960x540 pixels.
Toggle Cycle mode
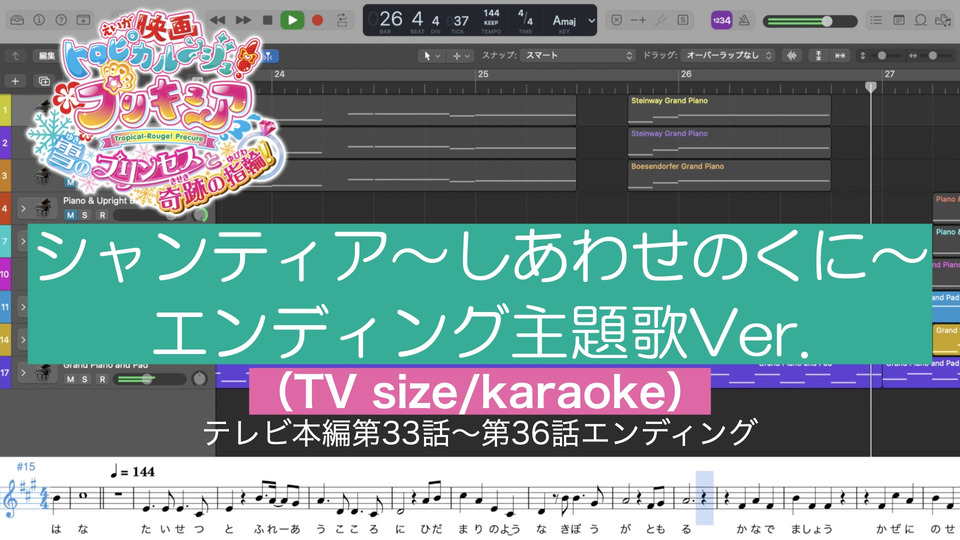pyautogui.click(x=342, y=20)
